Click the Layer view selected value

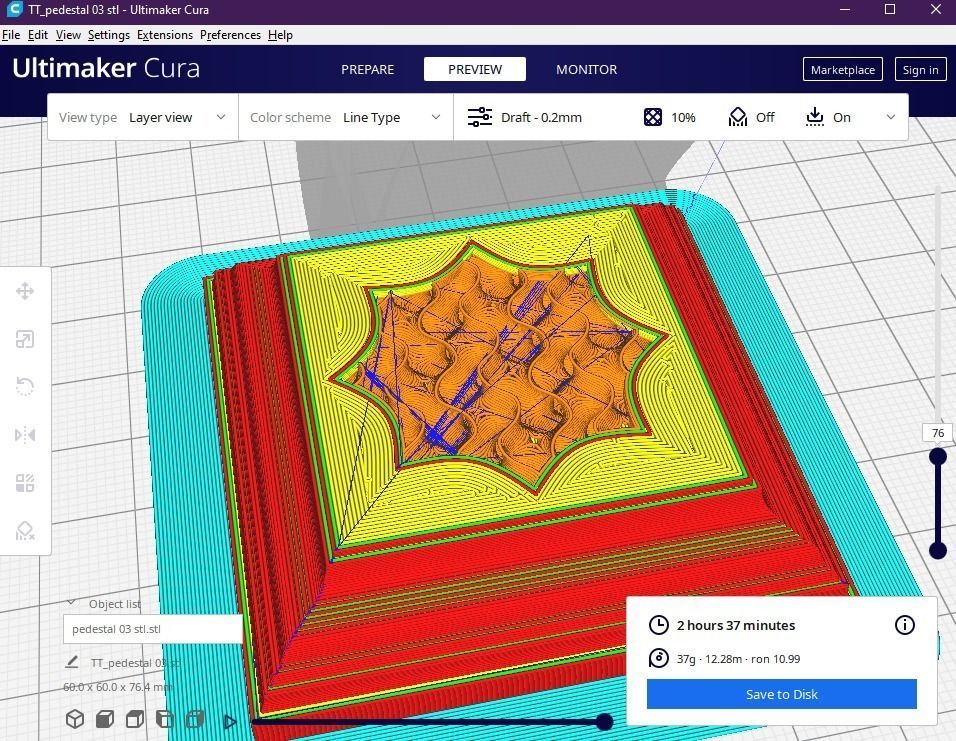pyautogui.click(x=160, y=117)
